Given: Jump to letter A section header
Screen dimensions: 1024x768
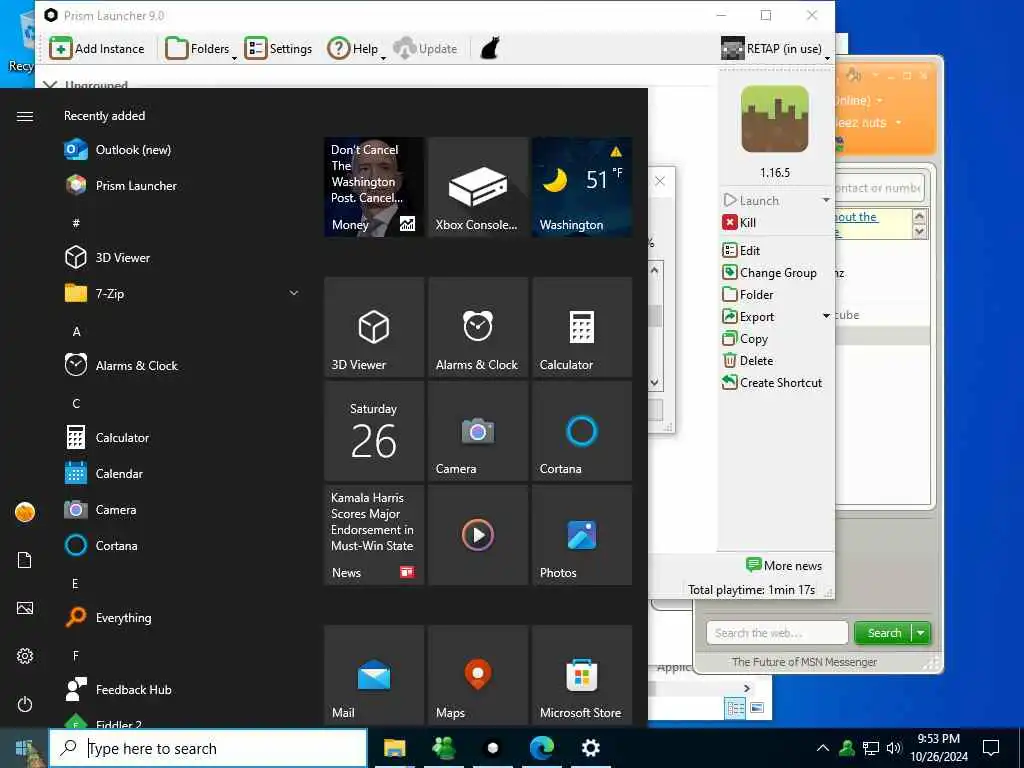Looking at the screenshot, I should click(x=76, y=332).
